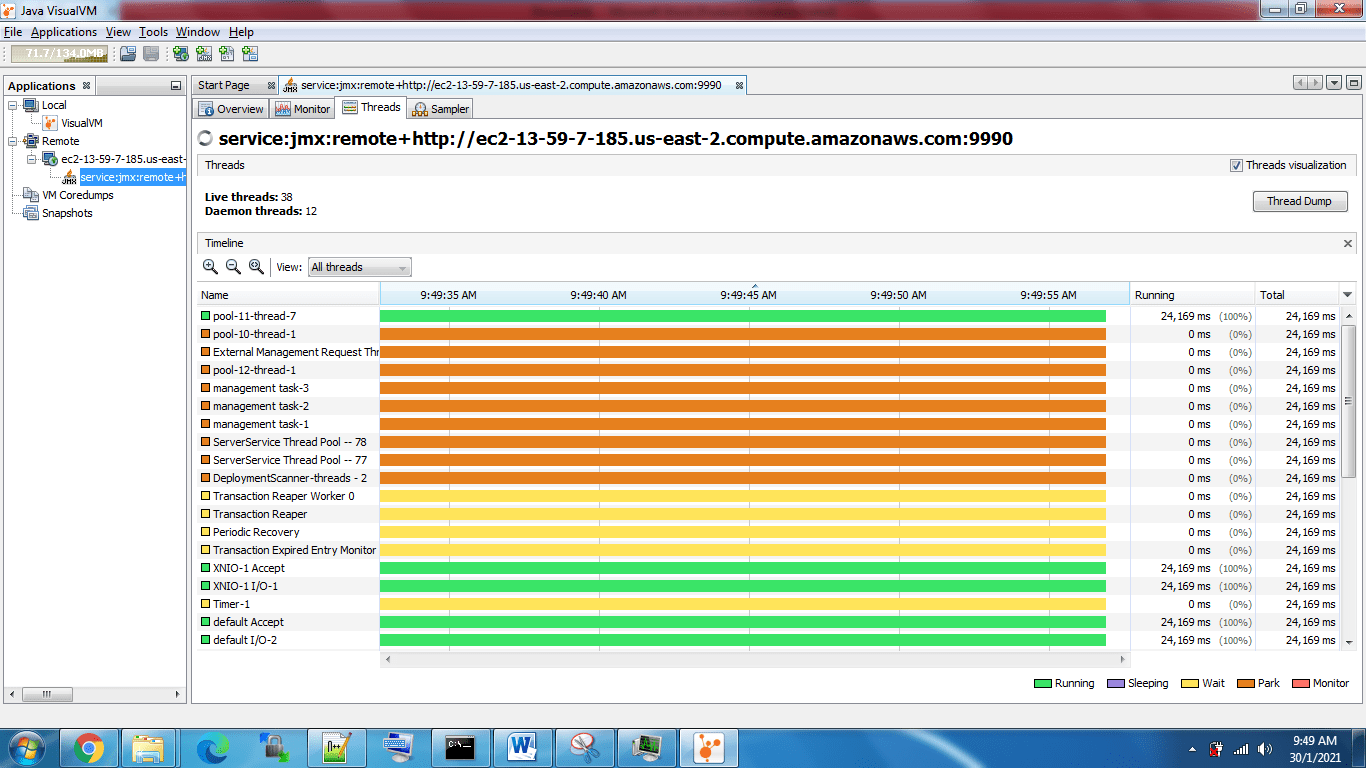Open the Add JMX Connection icon

[205, 55]
